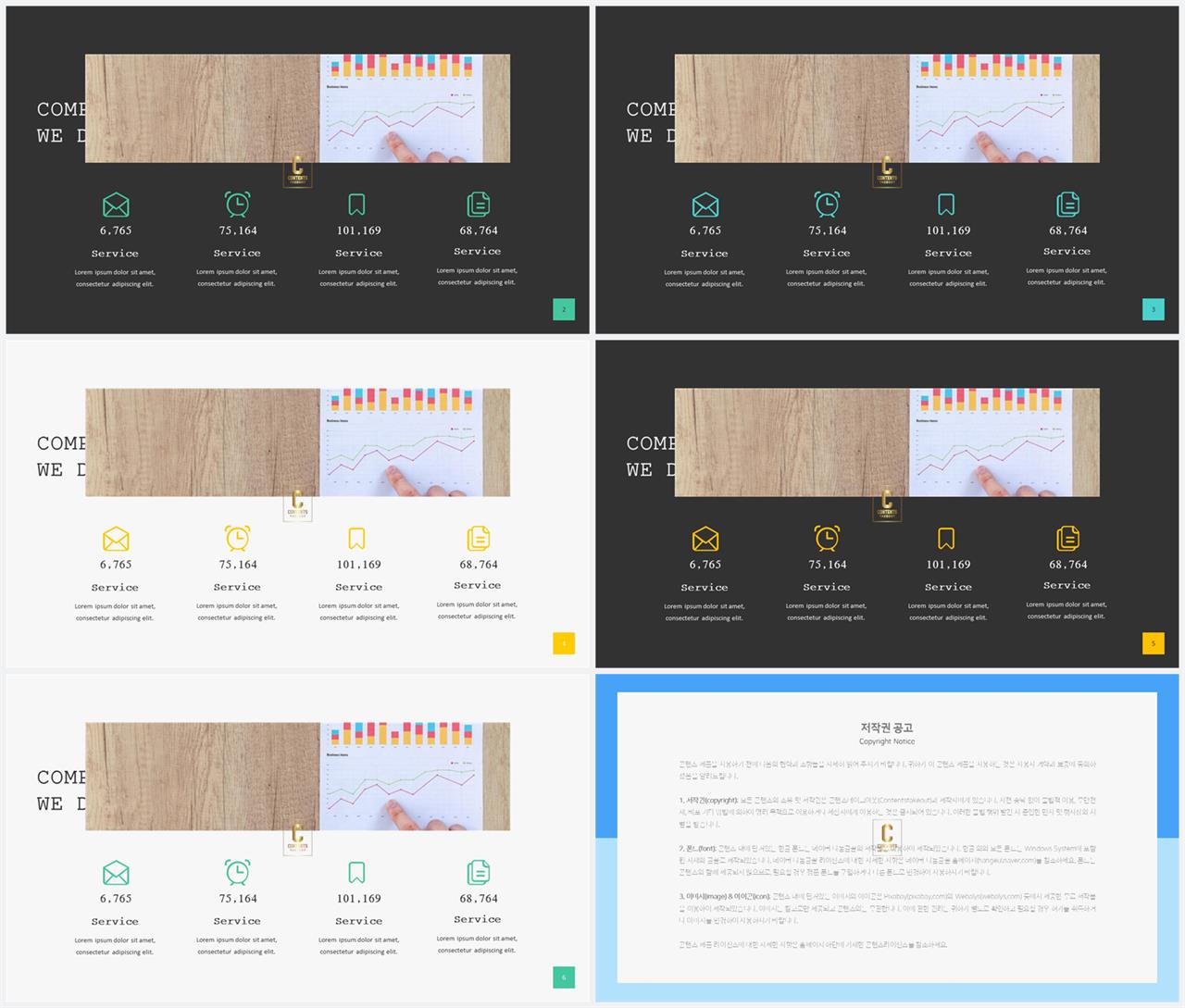
Task: Select the green envelope icon on light slide 6
Action: (116, 873)
